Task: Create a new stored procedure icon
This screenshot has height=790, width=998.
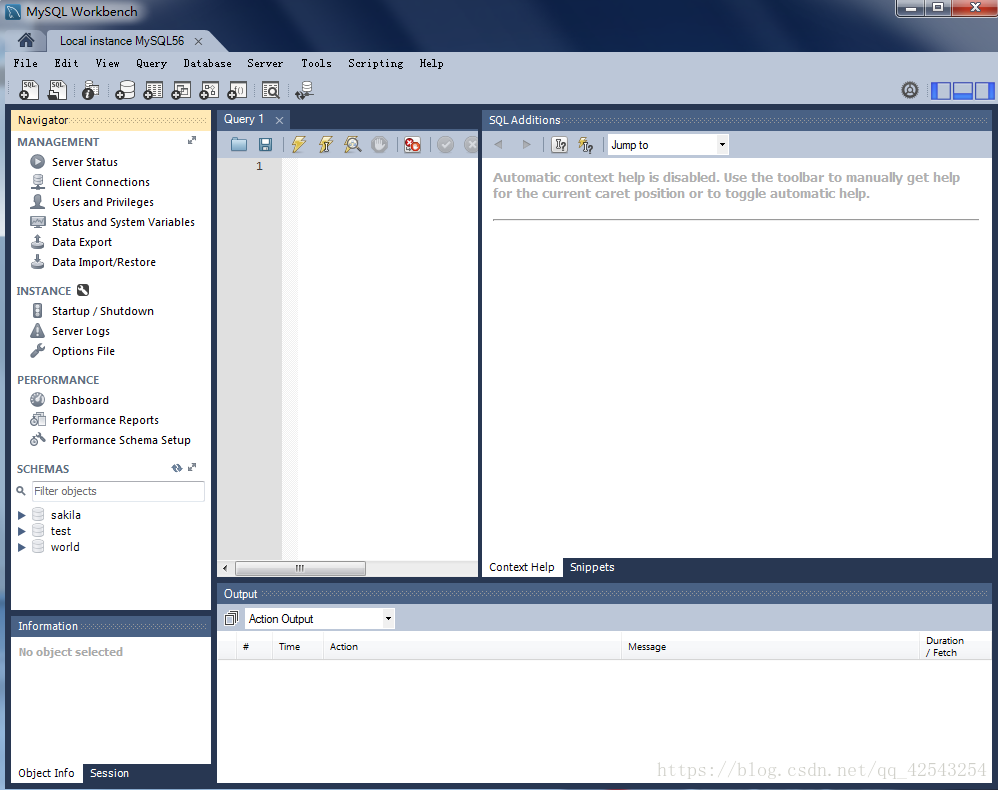Action: click(x=209, y=90)
